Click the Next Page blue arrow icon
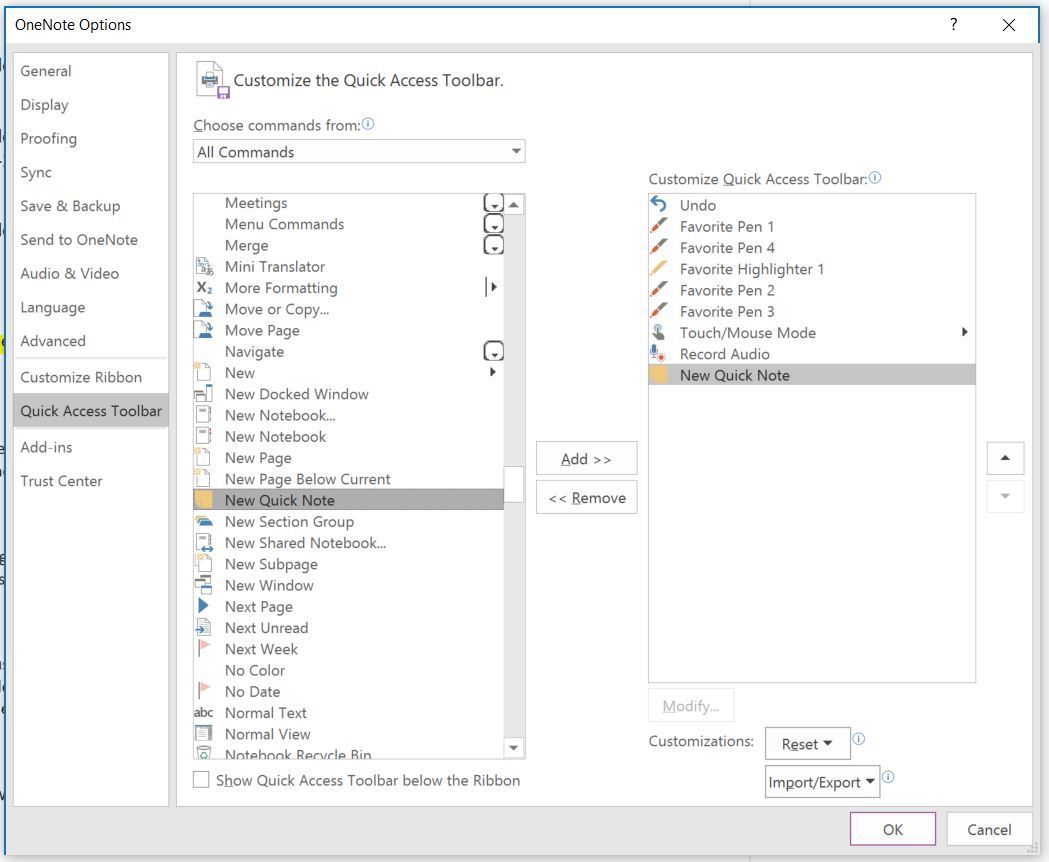The height and width of the screenshot is (862, 1049). (x=203, y=606)
